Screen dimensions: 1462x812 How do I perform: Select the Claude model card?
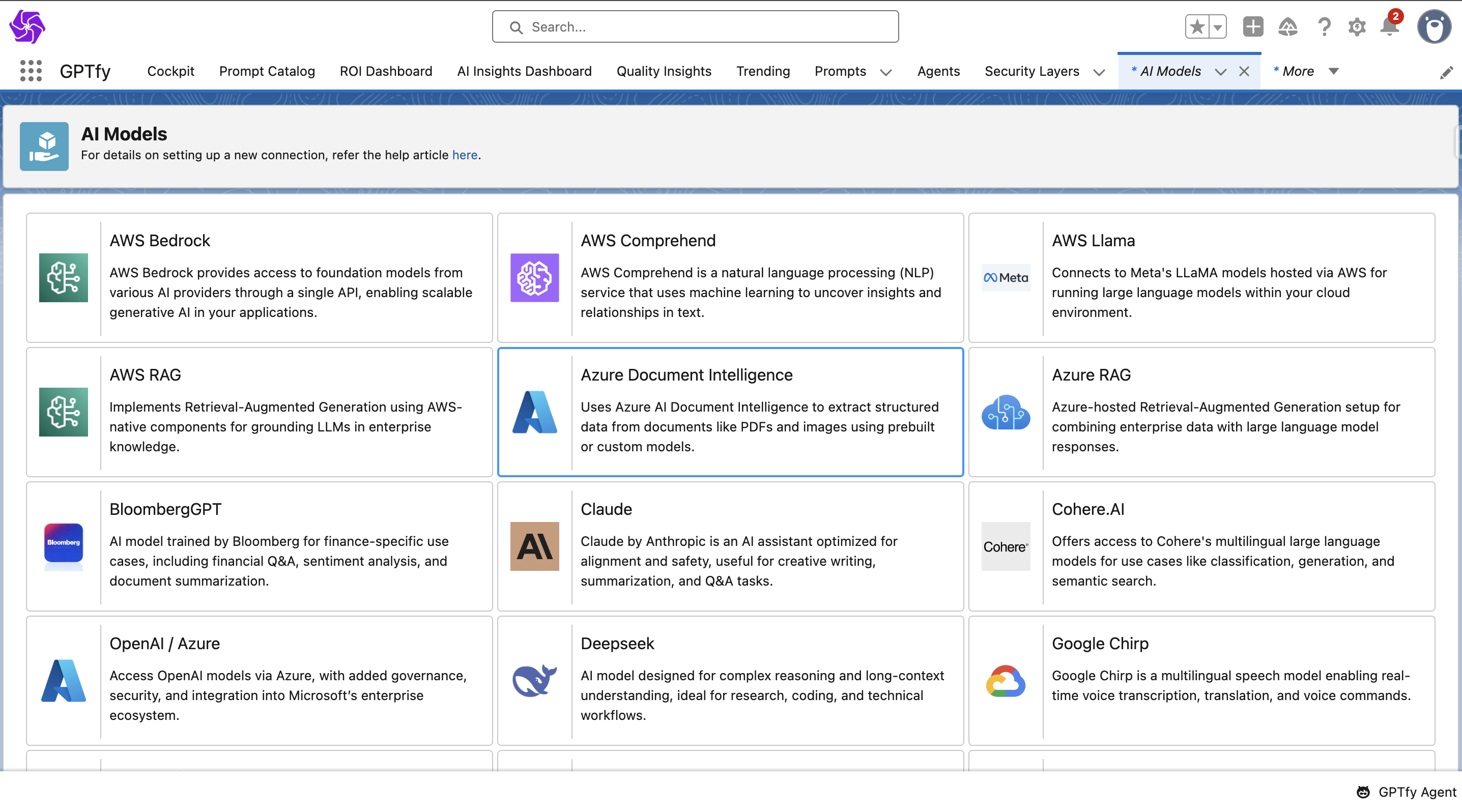point(730,546)
